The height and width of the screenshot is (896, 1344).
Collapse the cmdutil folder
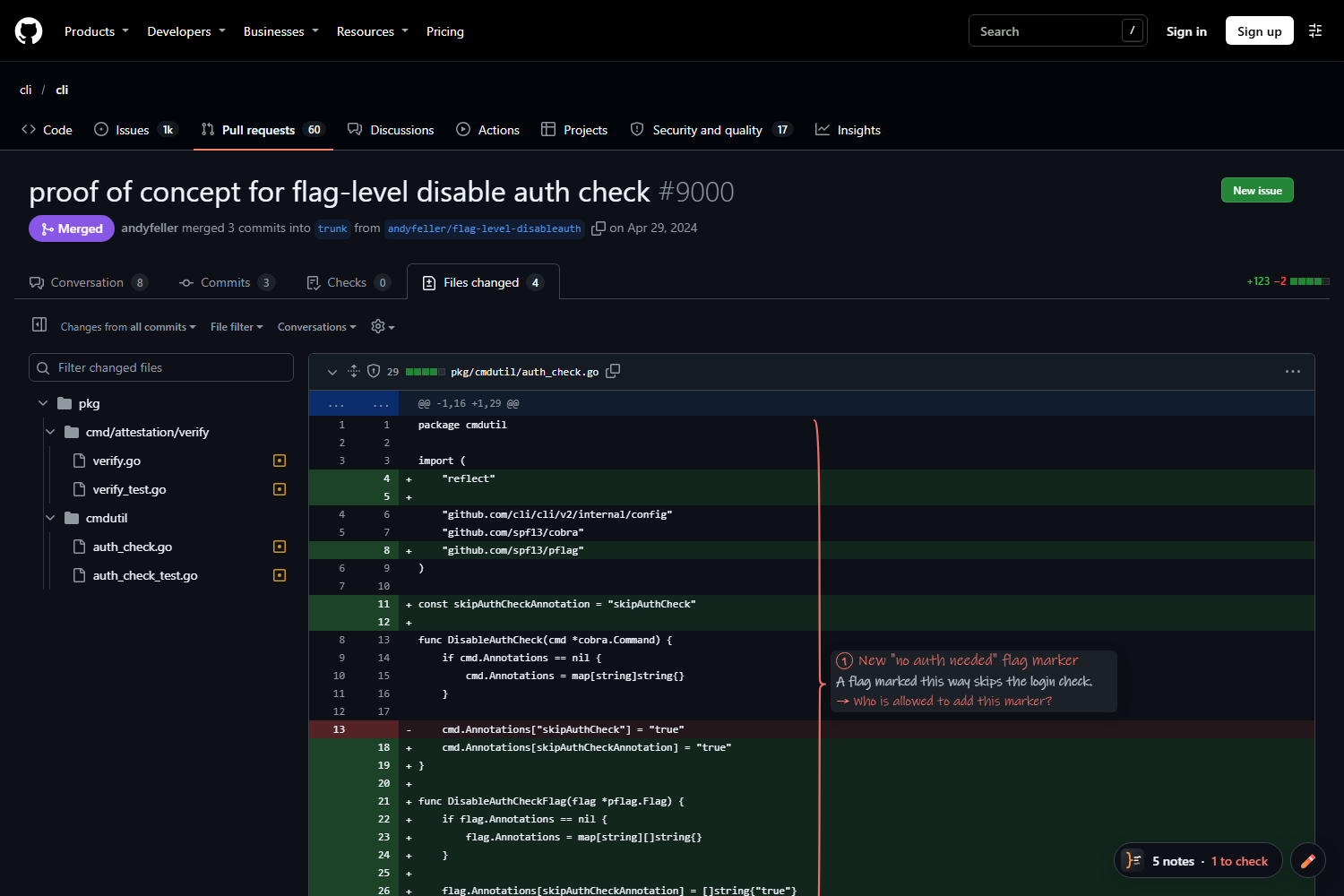pyautogui.click(x=50, y=518)
